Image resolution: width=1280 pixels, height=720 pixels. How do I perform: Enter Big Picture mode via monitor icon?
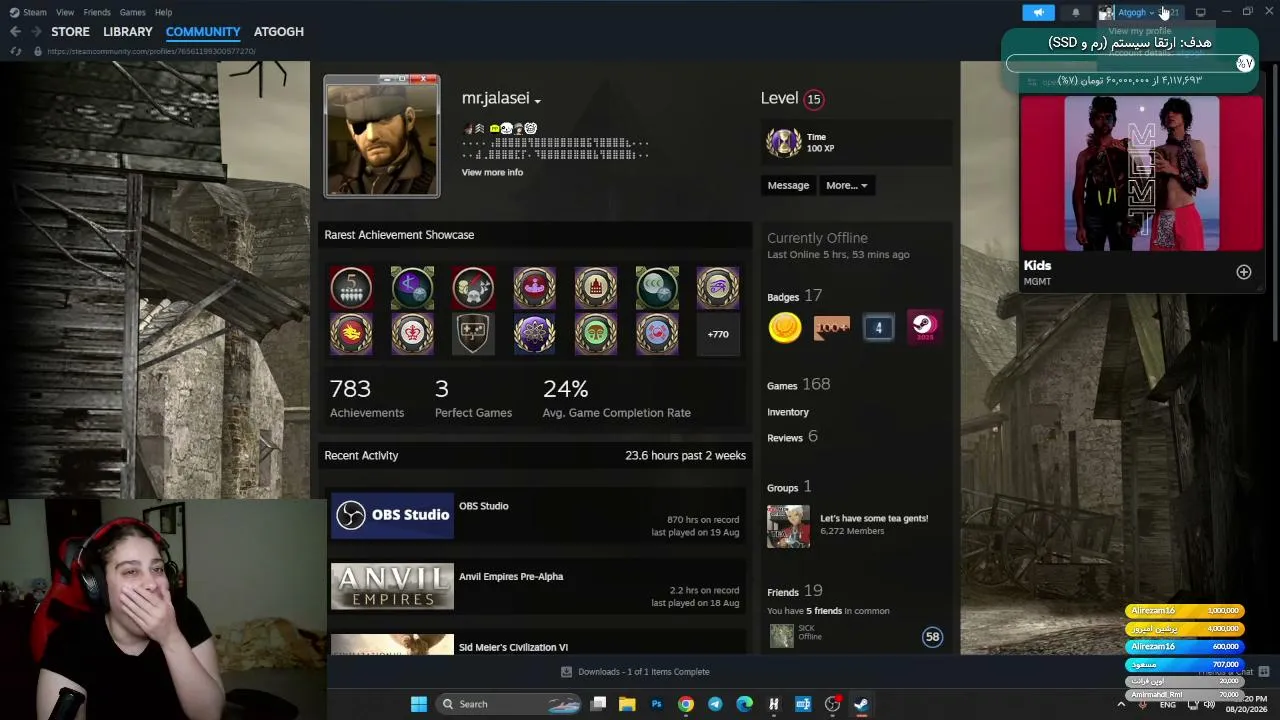(x=1200, y=12)
